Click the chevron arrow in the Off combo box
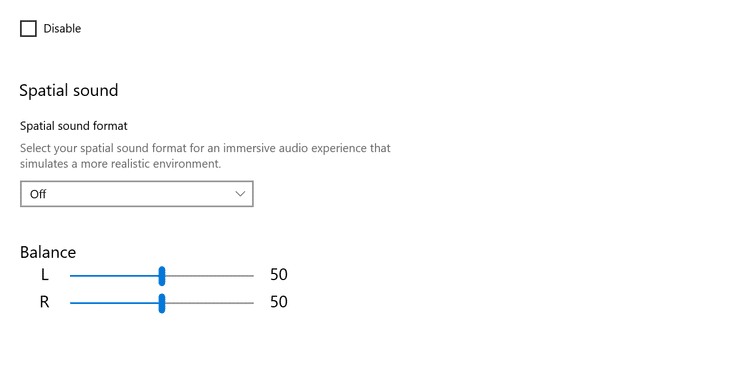Screen dimensions: 750x376 (x=240, y=194)
